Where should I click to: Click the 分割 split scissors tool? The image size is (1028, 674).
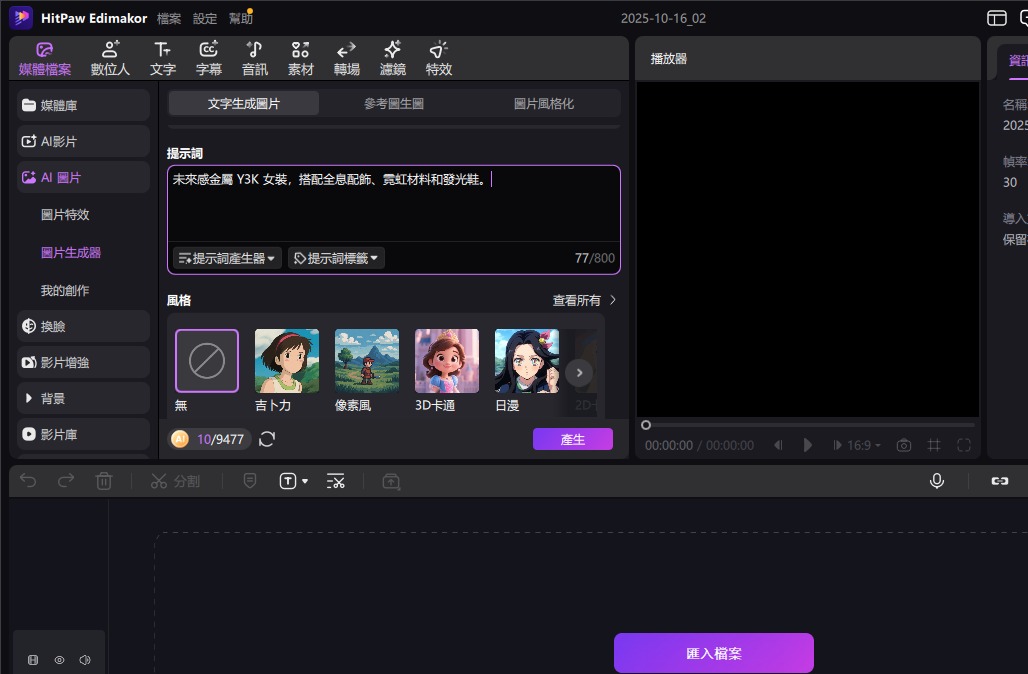pos(175,481)
